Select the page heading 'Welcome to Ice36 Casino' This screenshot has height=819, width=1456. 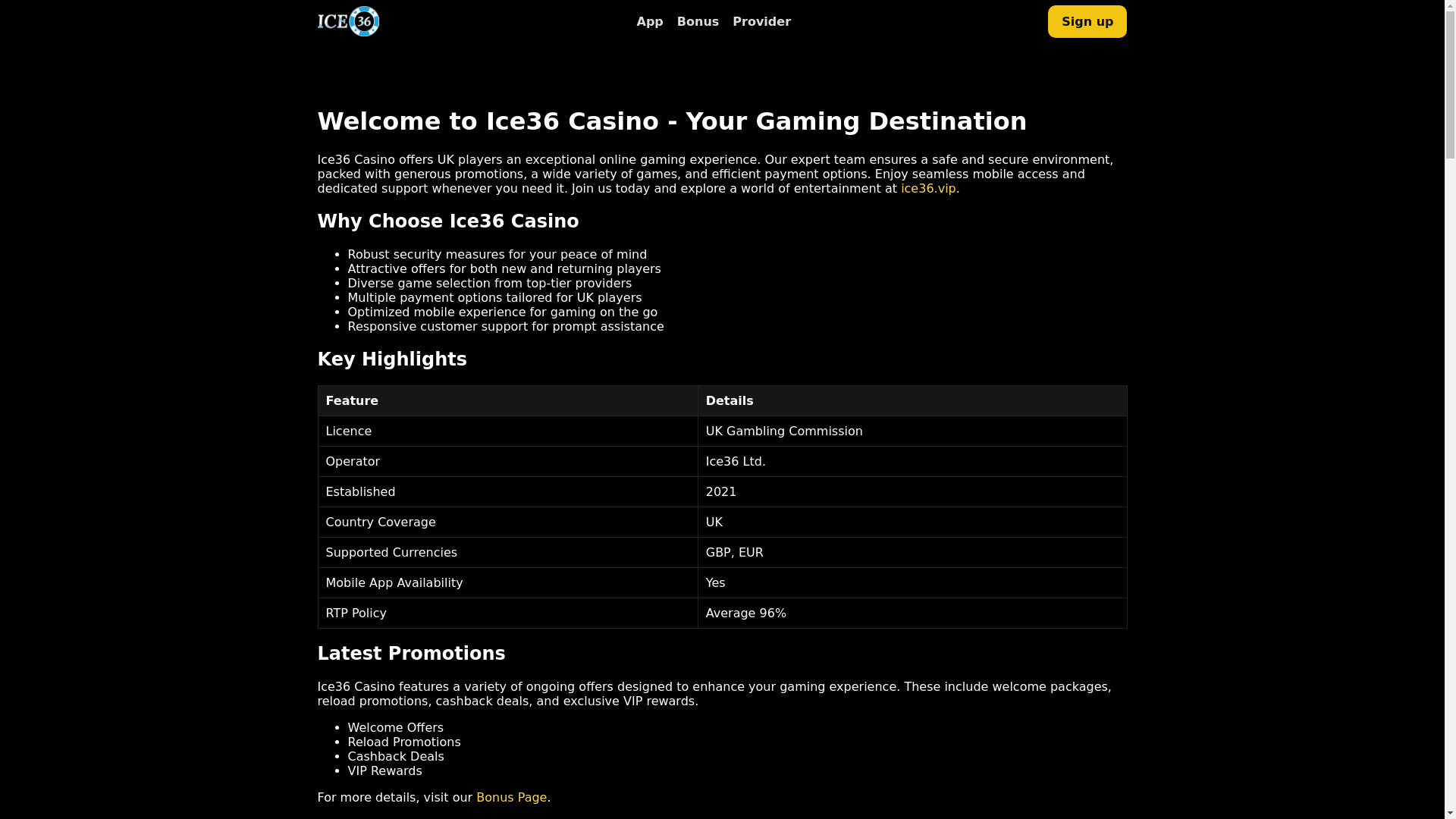click(x=672, y=121)
